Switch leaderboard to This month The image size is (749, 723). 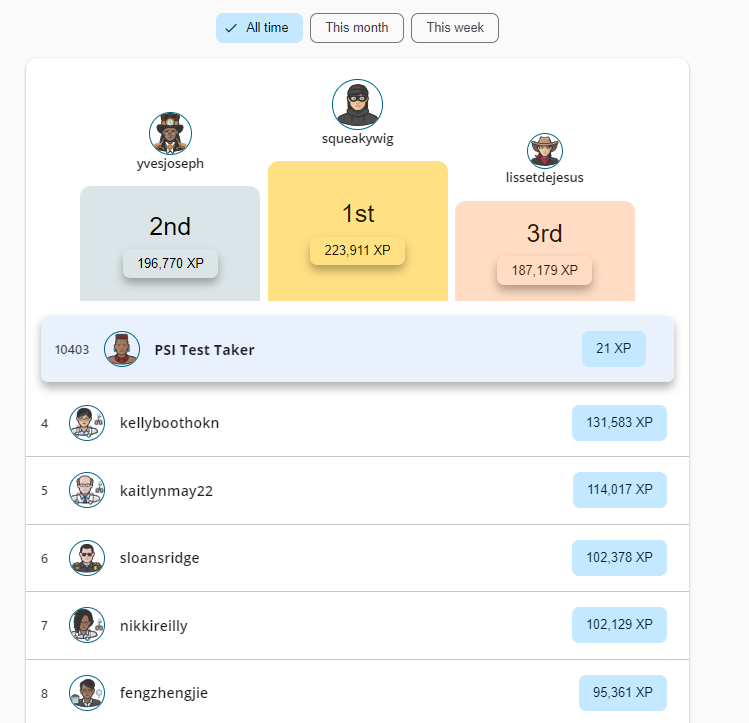point(356,28)
